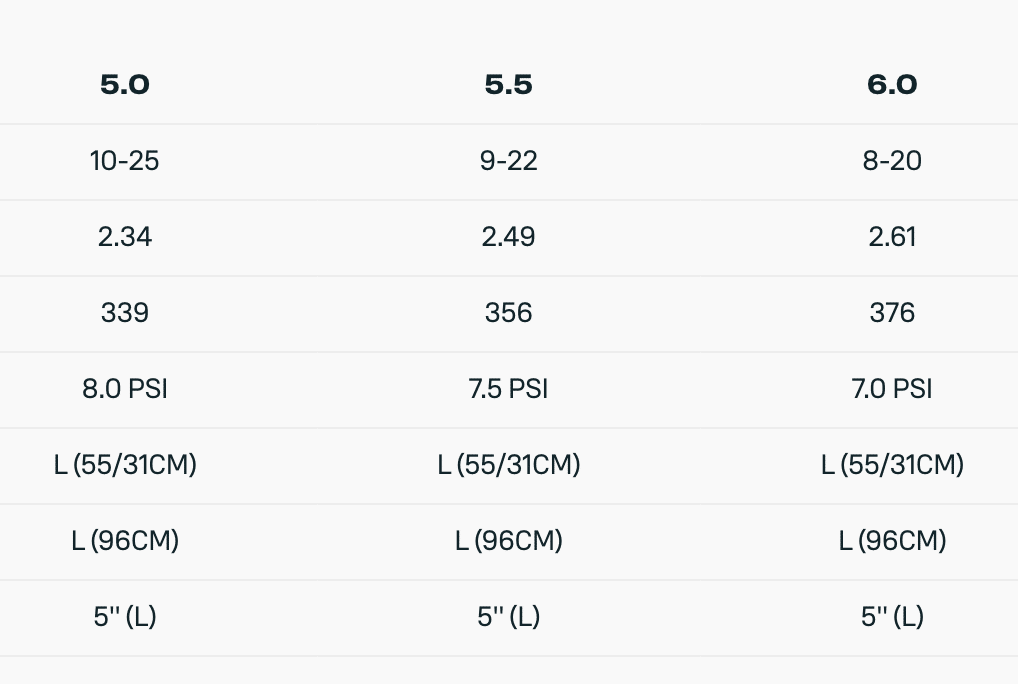Viewport: 1018px width, 684px height.
Task: Select the 10-25 cell
Action: pos(125,161)
